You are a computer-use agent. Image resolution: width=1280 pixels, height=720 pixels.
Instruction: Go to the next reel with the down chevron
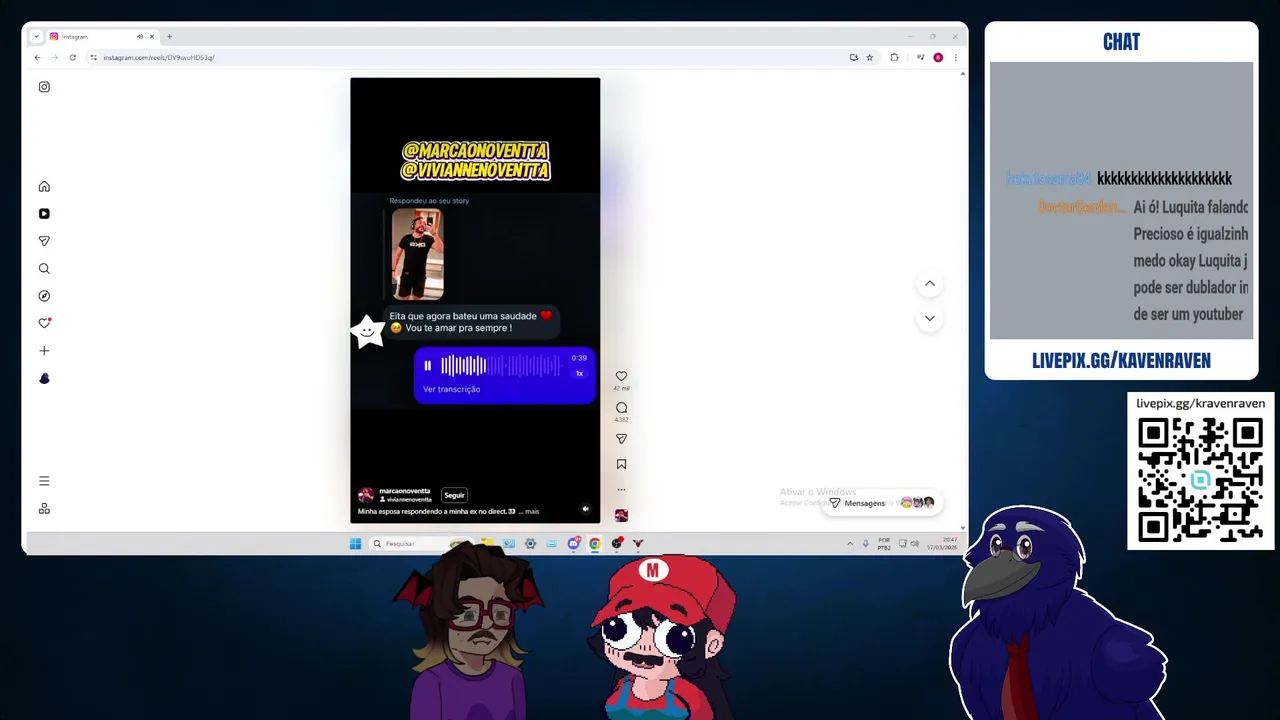[930, 319]
